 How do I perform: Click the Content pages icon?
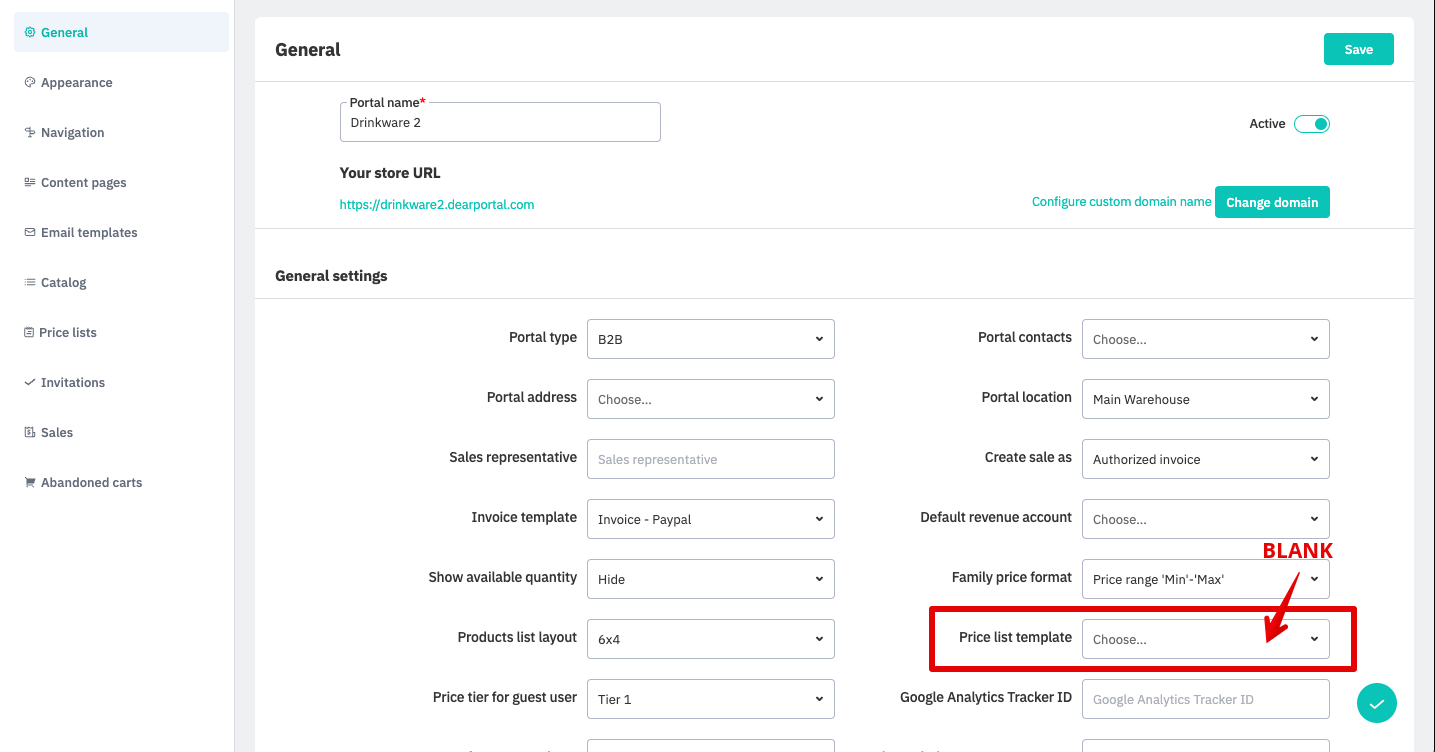pyautogui.click(x=30, y=182)
